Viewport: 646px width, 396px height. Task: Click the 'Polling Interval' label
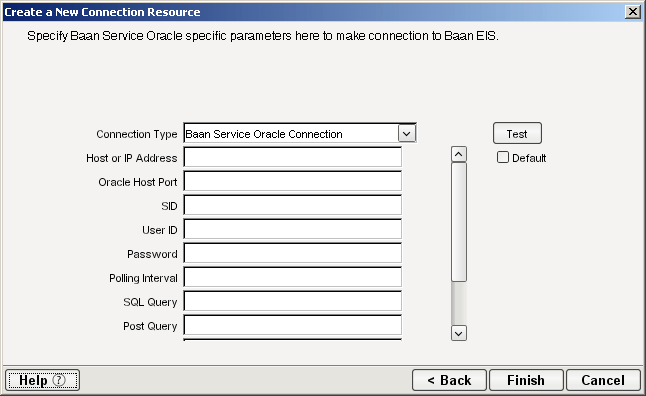point(143,278)
